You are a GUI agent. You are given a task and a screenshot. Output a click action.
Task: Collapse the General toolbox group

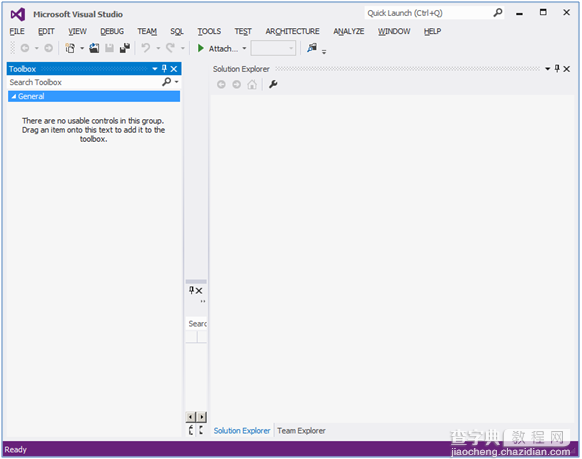14,96
